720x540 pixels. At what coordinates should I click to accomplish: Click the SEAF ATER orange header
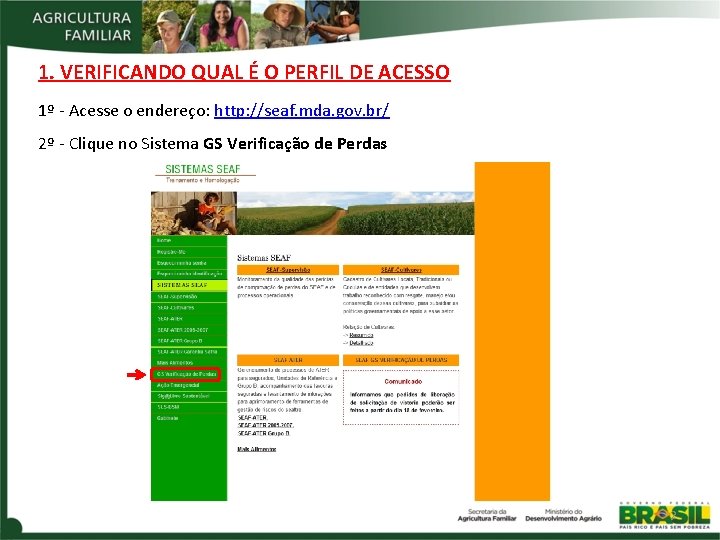click(288, 360)
